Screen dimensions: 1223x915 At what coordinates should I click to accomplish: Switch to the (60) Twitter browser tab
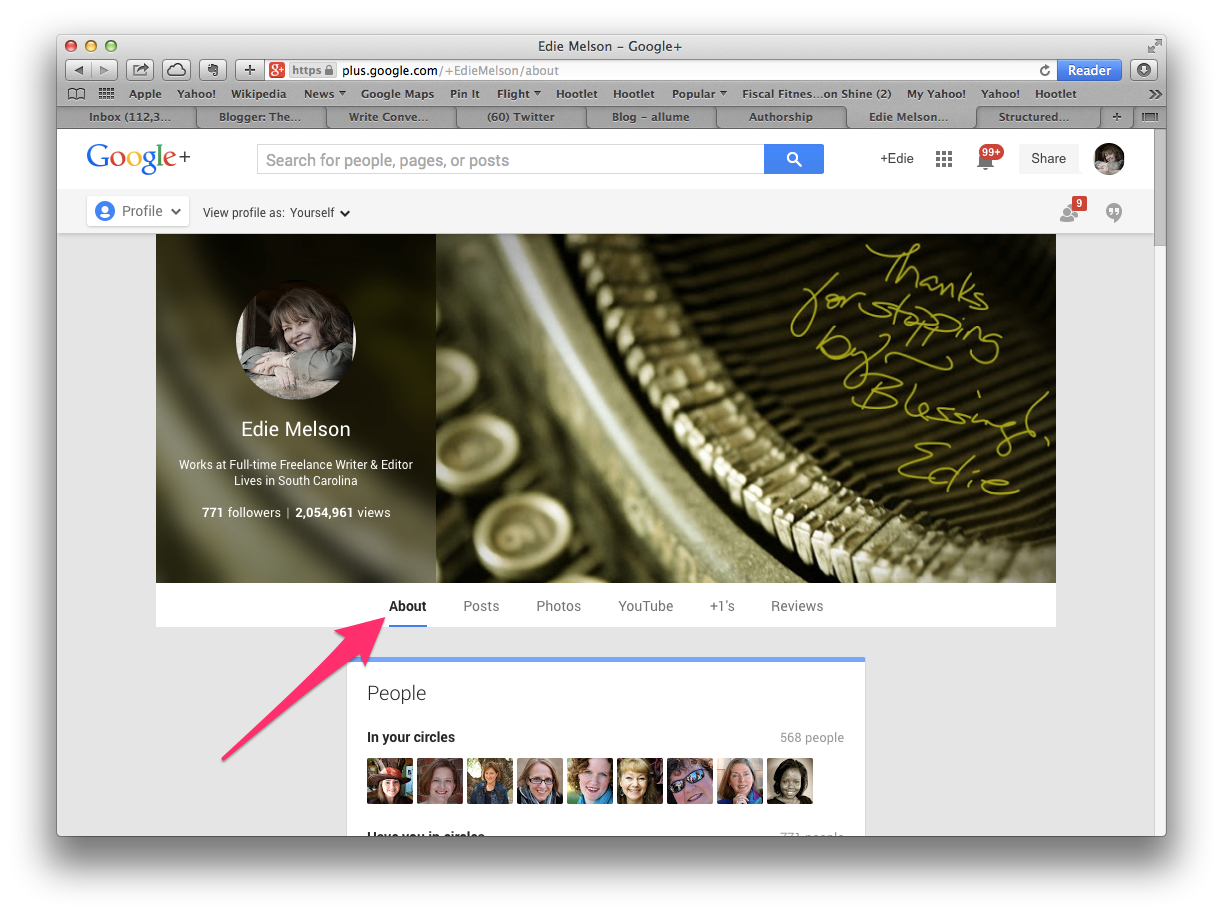pos(520,117)
